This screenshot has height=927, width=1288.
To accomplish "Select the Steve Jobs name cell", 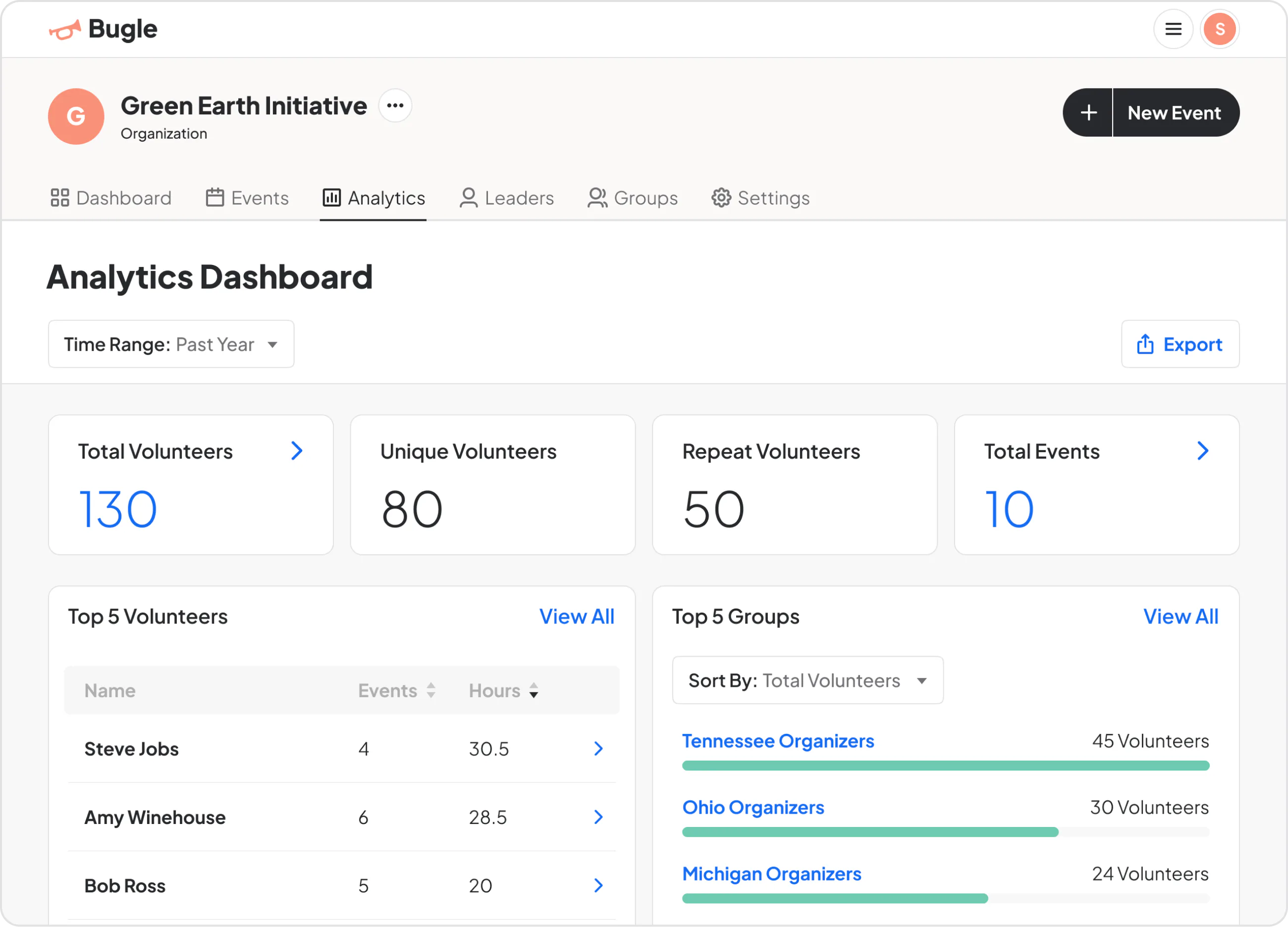I will 131,749.
